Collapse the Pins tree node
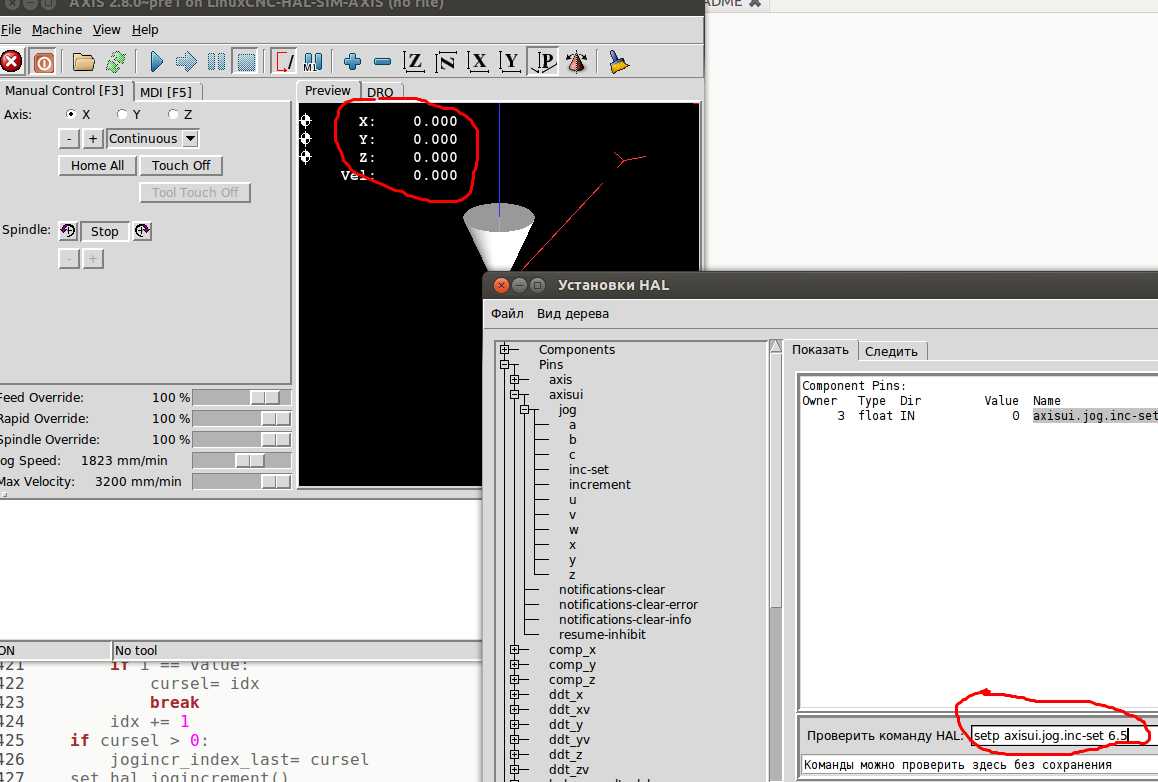The image size is (1158, 782). [504, 364]
